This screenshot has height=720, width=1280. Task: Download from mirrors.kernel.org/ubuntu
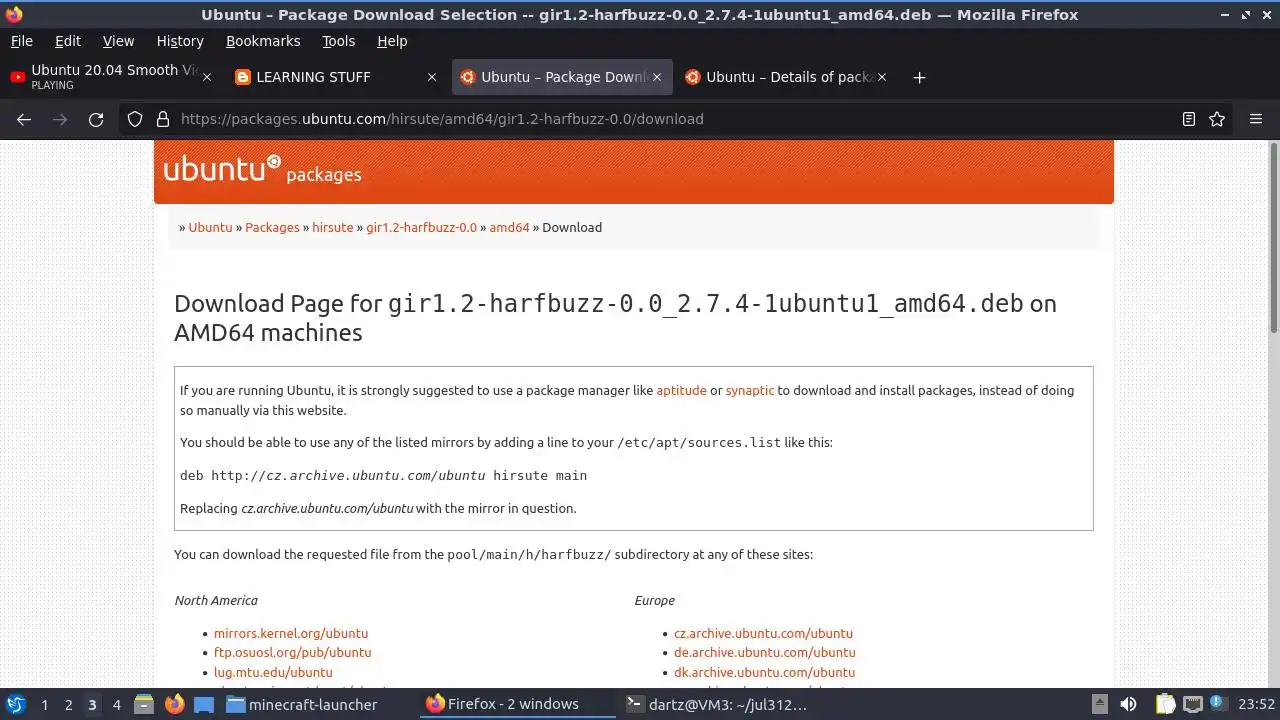coord(291,633)
